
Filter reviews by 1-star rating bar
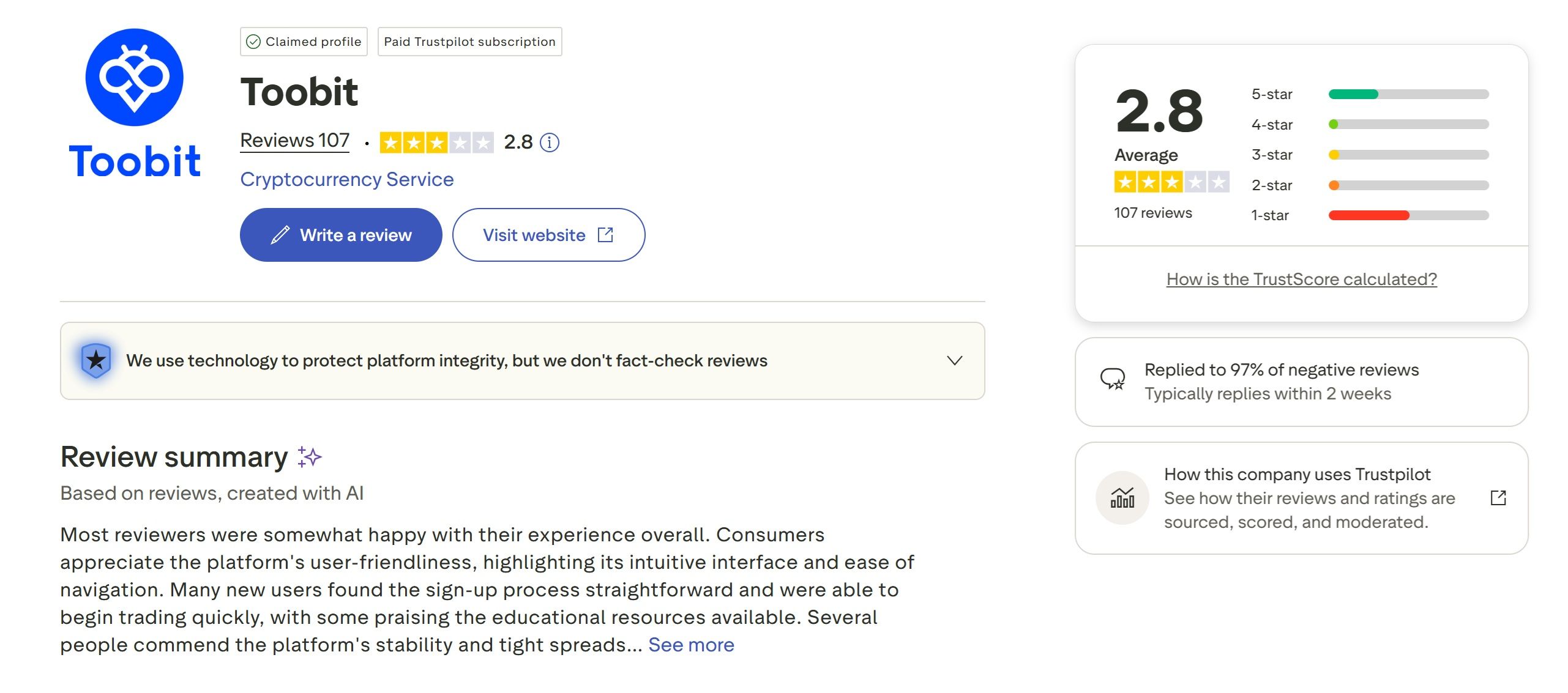click(x=1408, y=215)
